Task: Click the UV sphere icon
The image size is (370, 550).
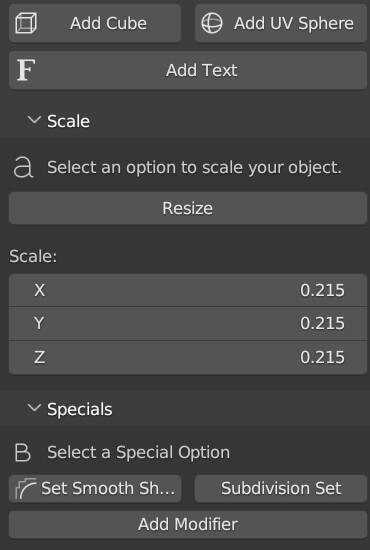Action: [212, 23]
